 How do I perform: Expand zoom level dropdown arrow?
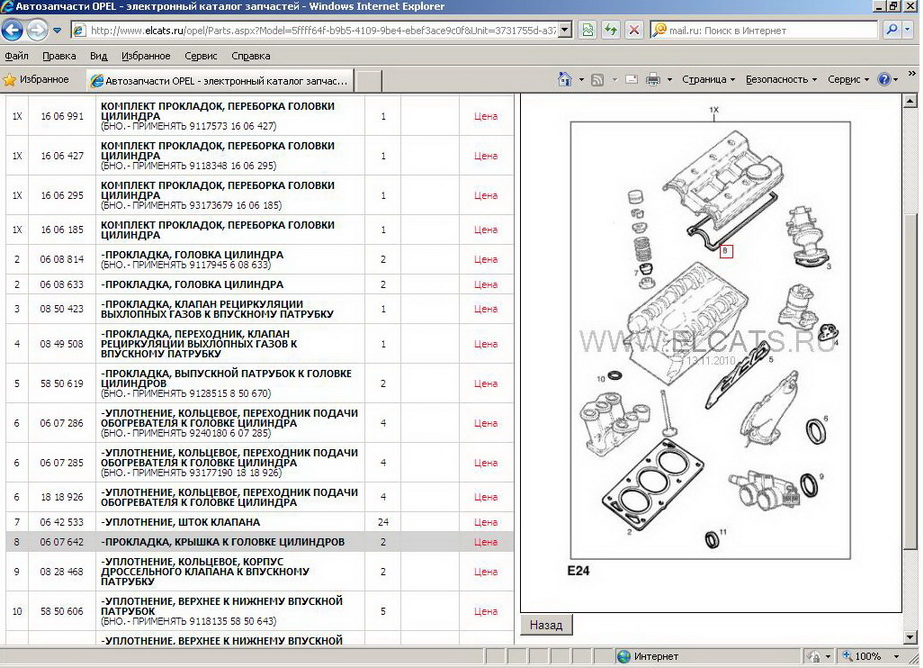pyautogui.click(x=897, y=656)
